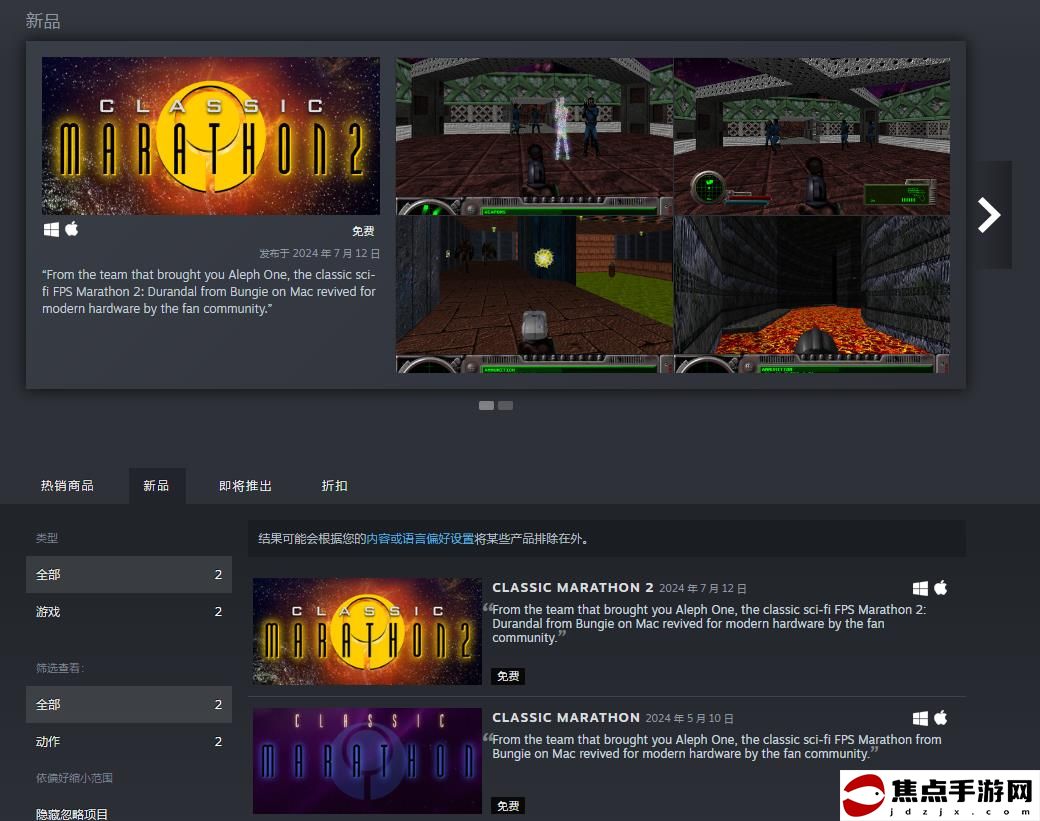Click the next-slide arrow on the featured carousel
Viewport: 1040px width, 821px height.
click(x=989, y=215)
